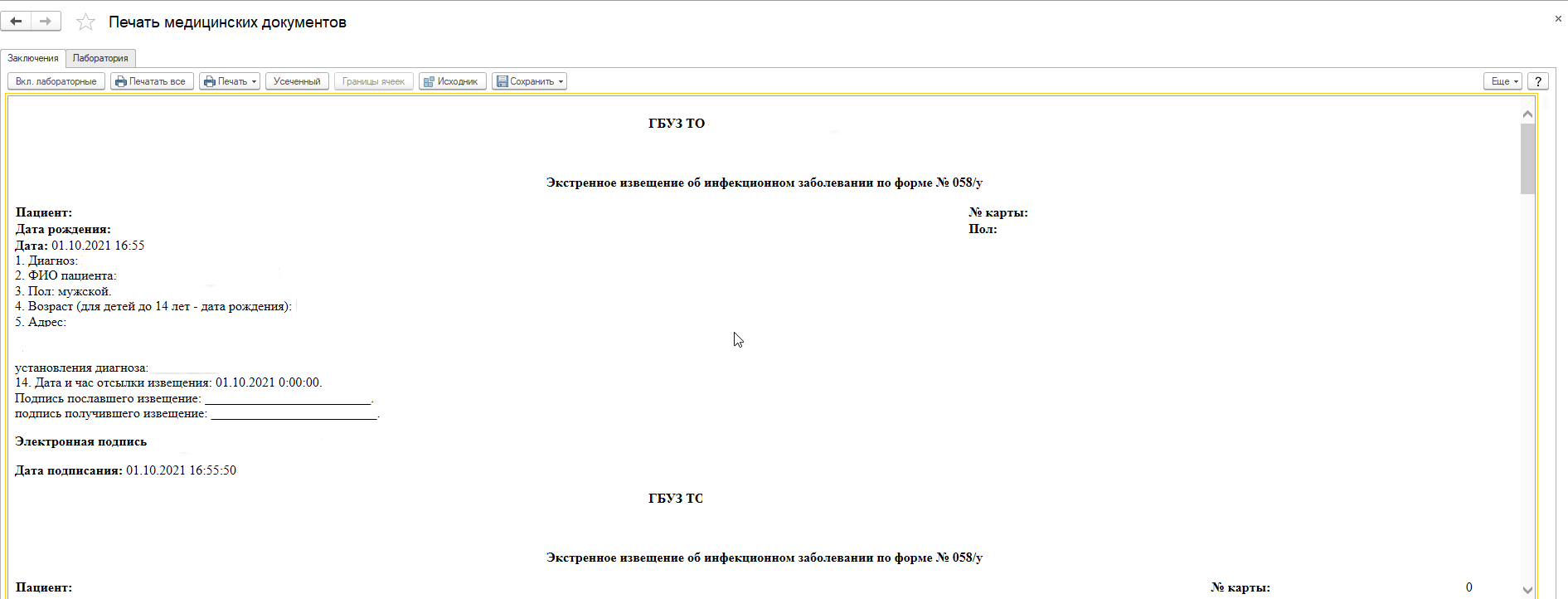
Task: Click the vertical scrollbar thumb
Action: (1527, 158)
